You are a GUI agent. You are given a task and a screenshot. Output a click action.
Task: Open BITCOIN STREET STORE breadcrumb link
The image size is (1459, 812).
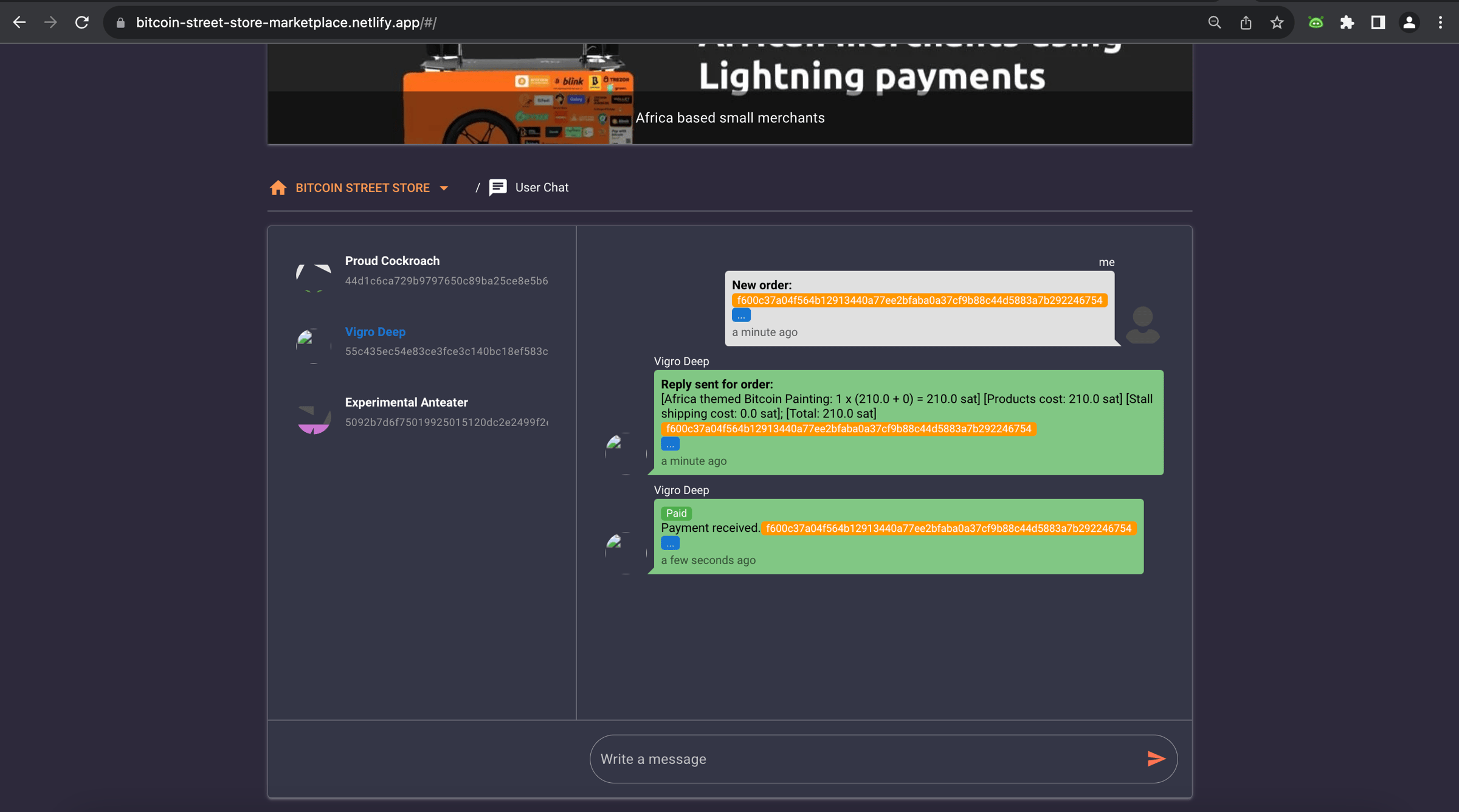click(362, 188)
